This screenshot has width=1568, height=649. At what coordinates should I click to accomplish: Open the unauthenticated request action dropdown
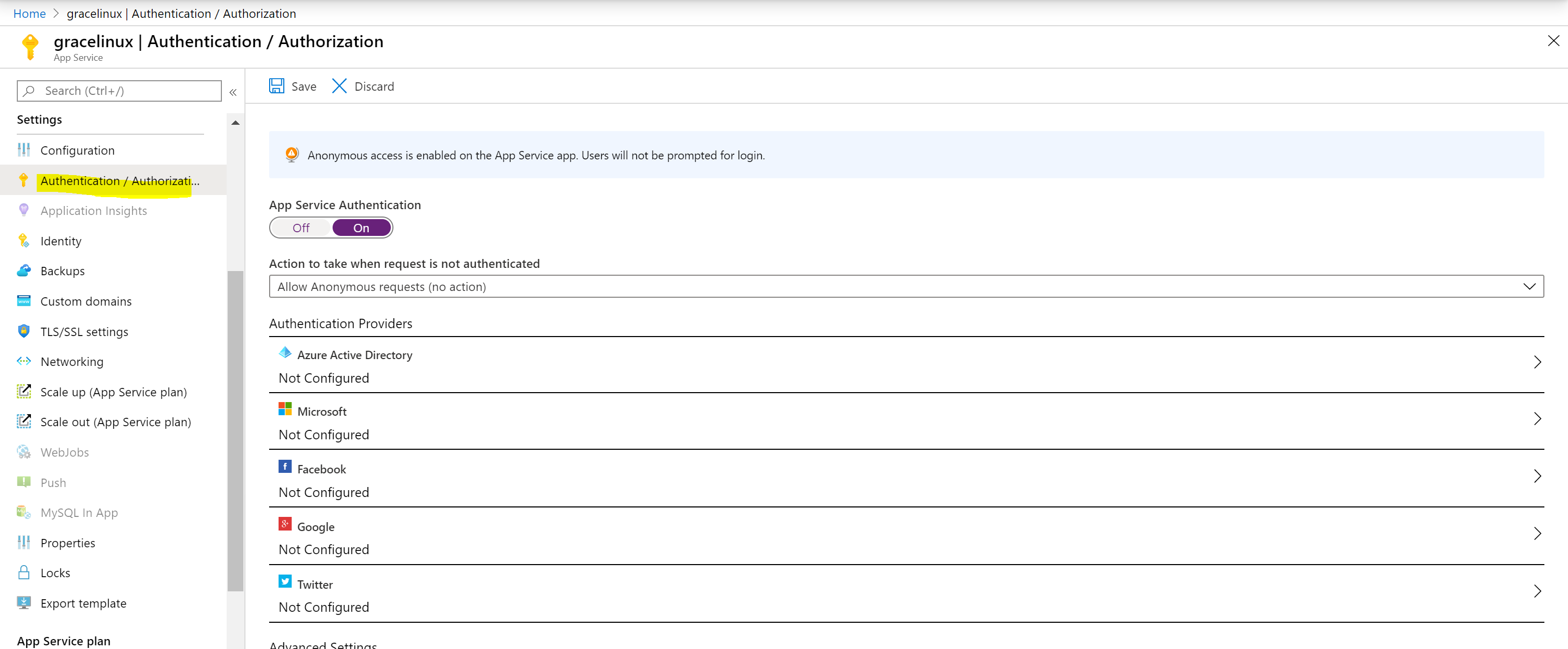click(x=1530, y=286)
